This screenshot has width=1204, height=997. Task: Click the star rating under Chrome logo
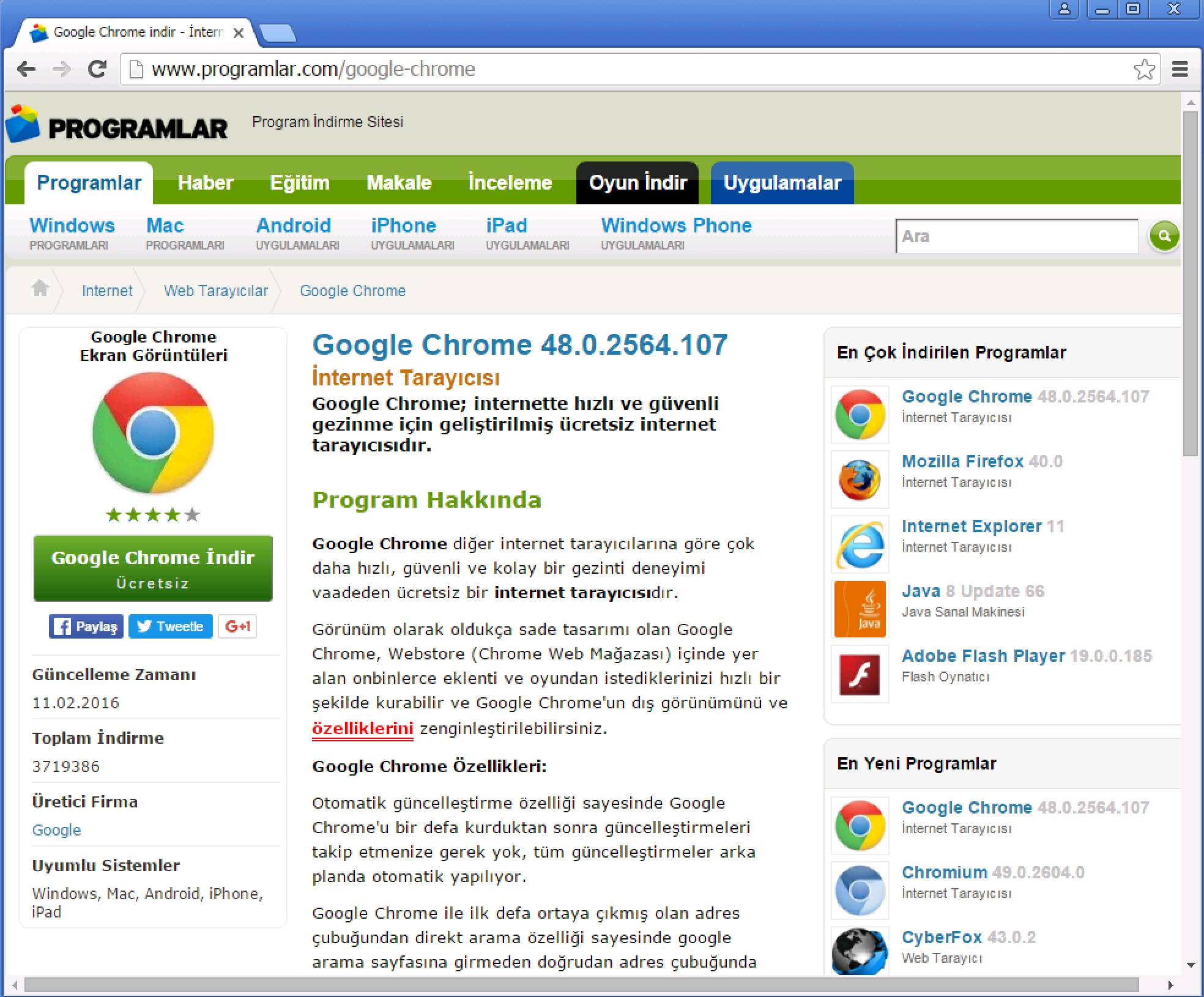pos(153,515)
